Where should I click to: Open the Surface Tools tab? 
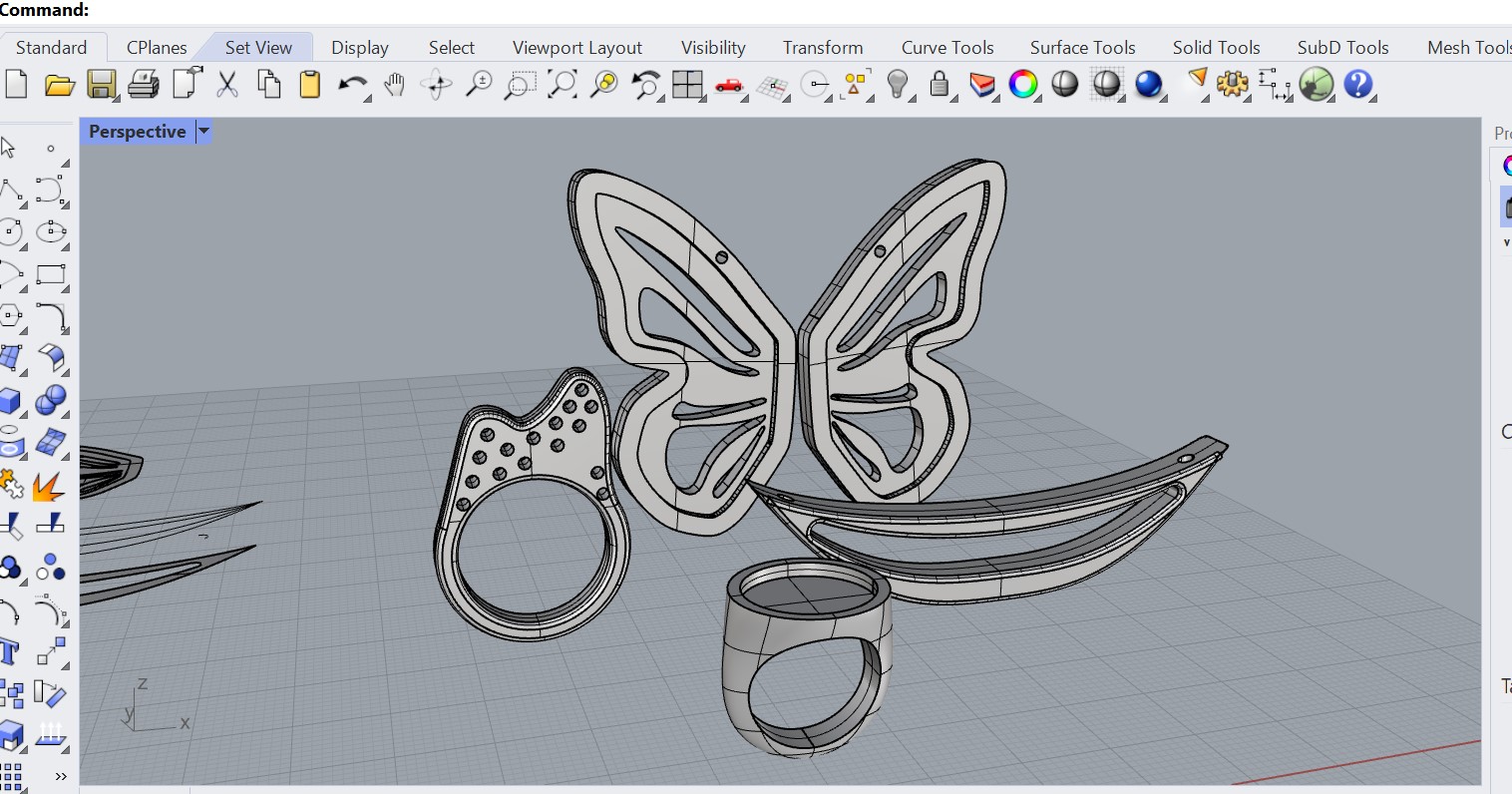[1083, 47]
